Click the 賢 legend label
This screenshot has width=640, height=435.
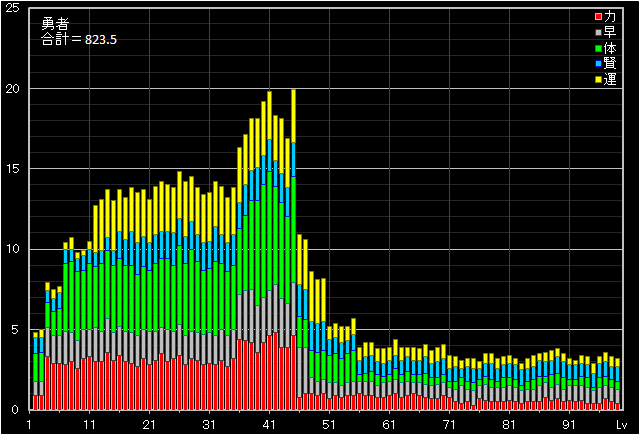610,63
